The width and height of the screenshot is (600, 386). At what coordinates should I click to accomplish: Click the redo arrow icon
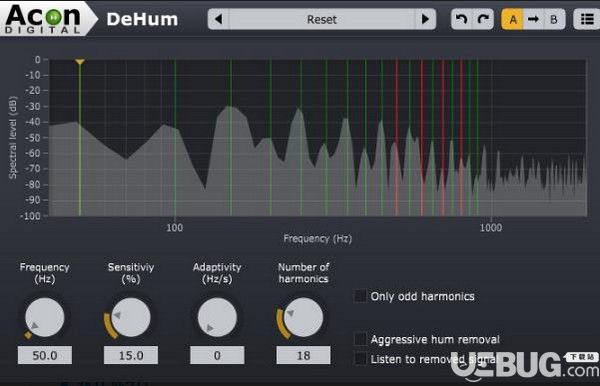(483, 19)
